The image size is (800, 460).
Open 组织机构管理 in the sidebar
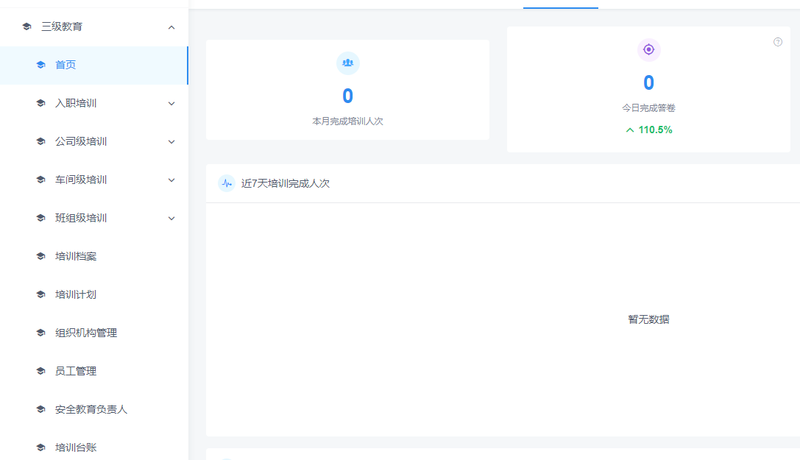point(94,333)
